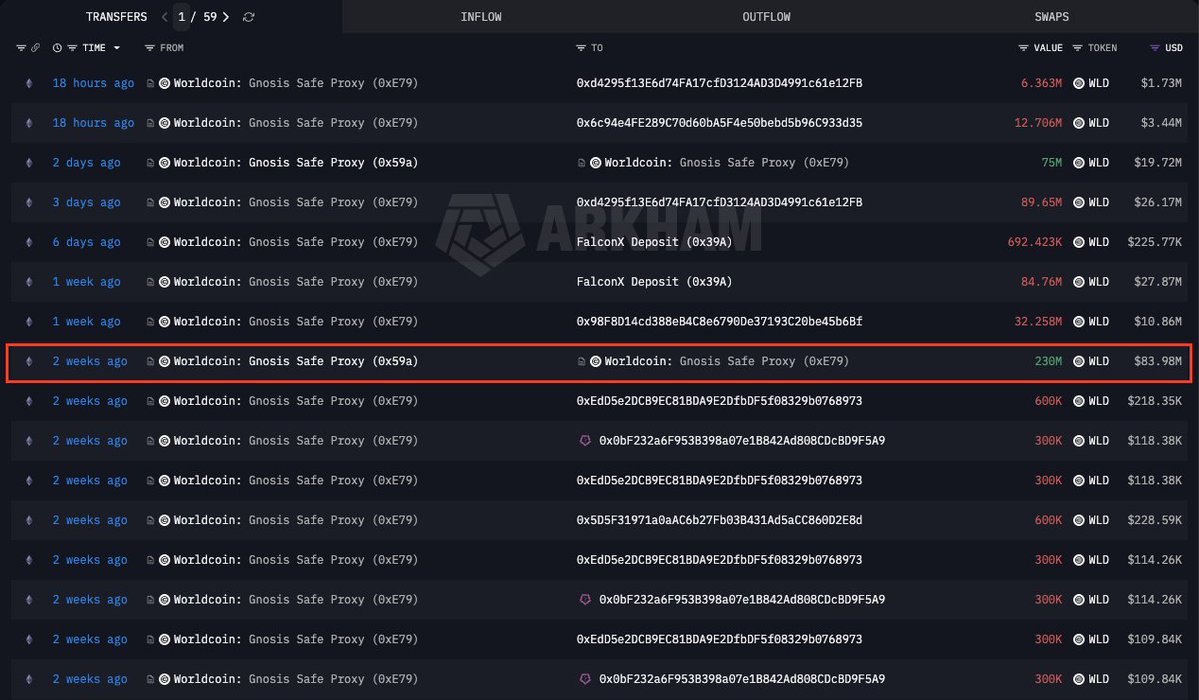Image resolution: width=1199 pixels, height=700 pixels.
Task: Click the $26.17M USD amount
Action: [1158, 202]
